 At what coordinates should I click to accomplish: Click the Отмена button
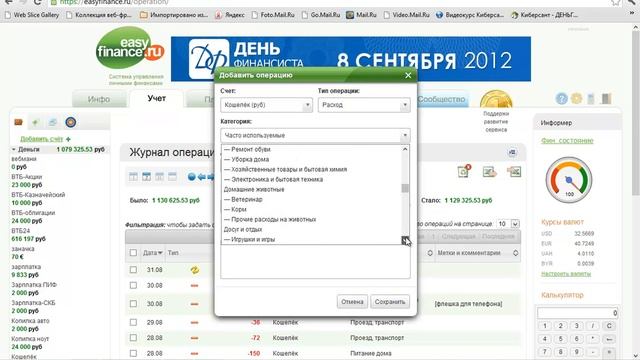click(x=352, y=302)
